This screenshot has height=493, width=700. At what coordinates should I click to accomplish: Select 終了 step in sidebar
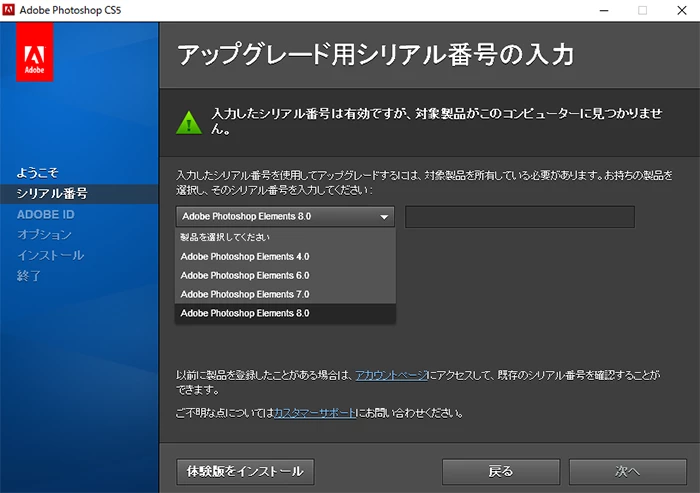click(29, 276)
